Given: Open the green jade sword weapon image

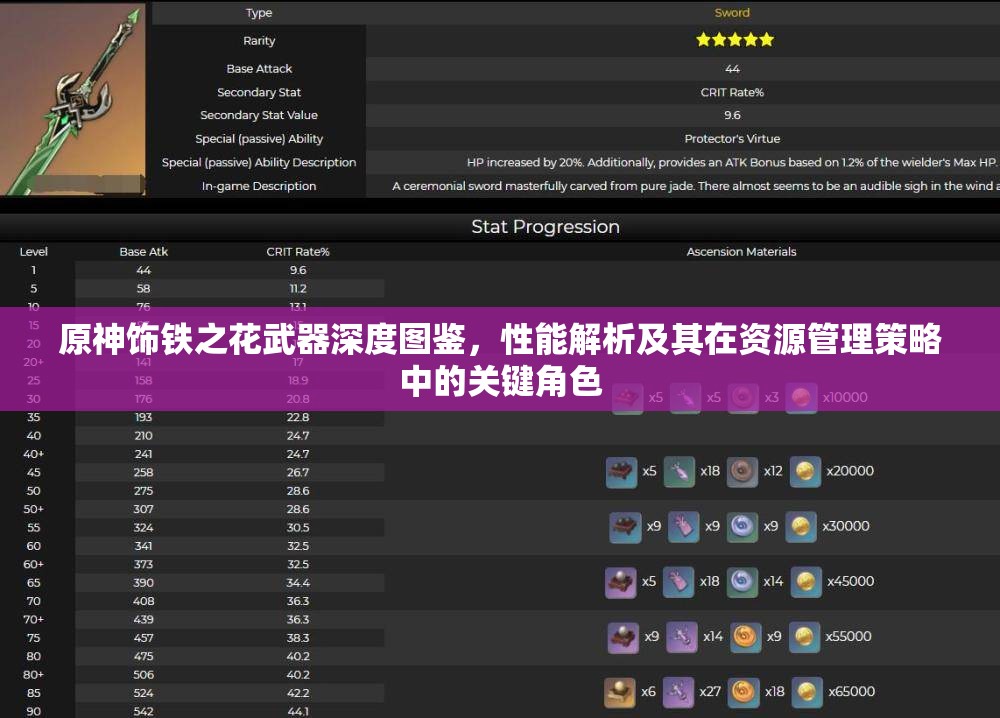Looking at the screenshot, I should pos(73,98).
